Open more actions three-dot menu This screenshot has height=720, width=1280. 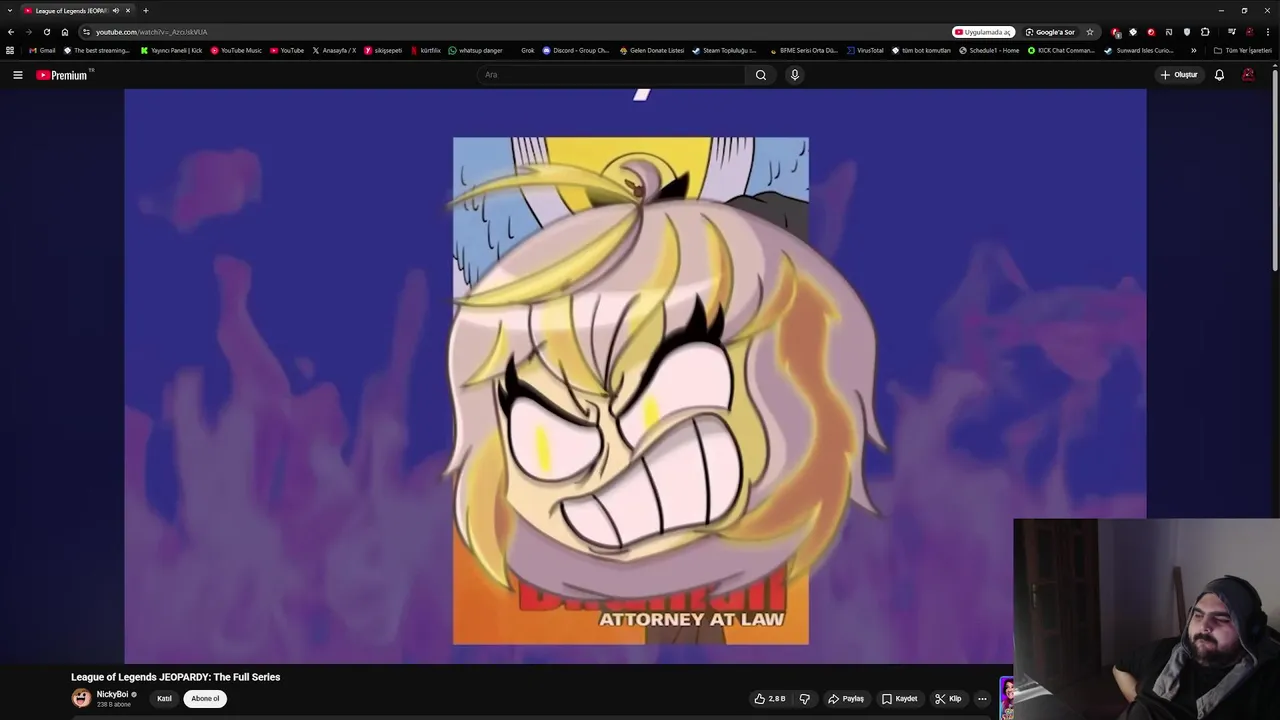pyautogui.click(x=982, y=699)
